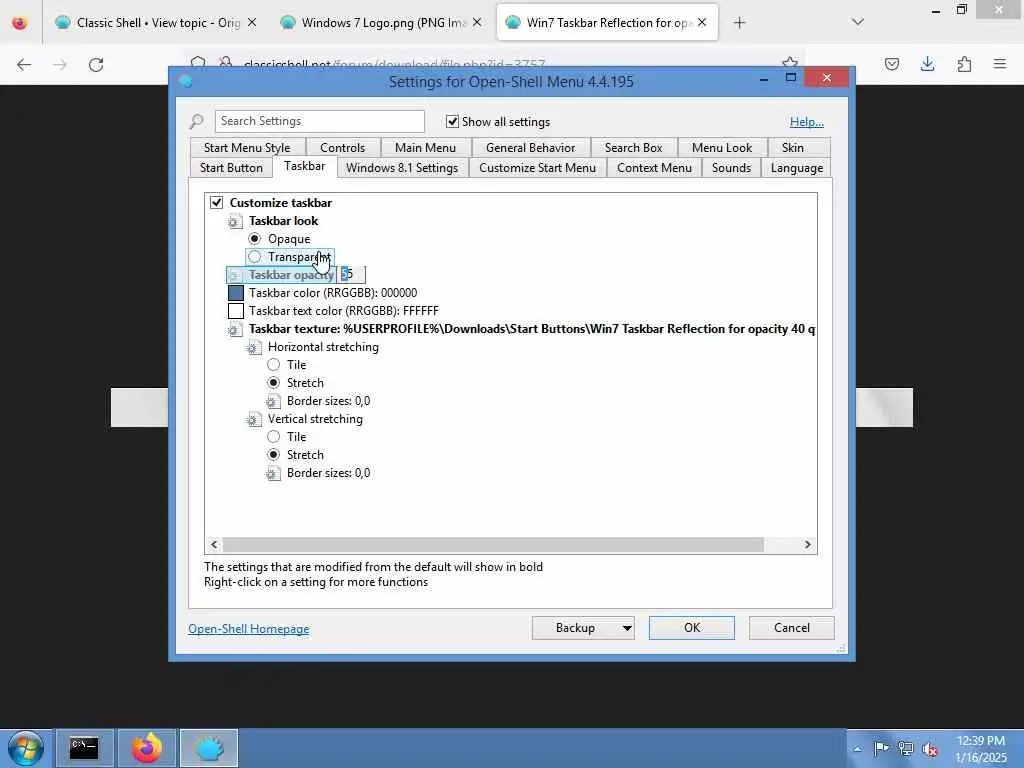
Task: Focus the Search Settings field
Action: (319, 121)
